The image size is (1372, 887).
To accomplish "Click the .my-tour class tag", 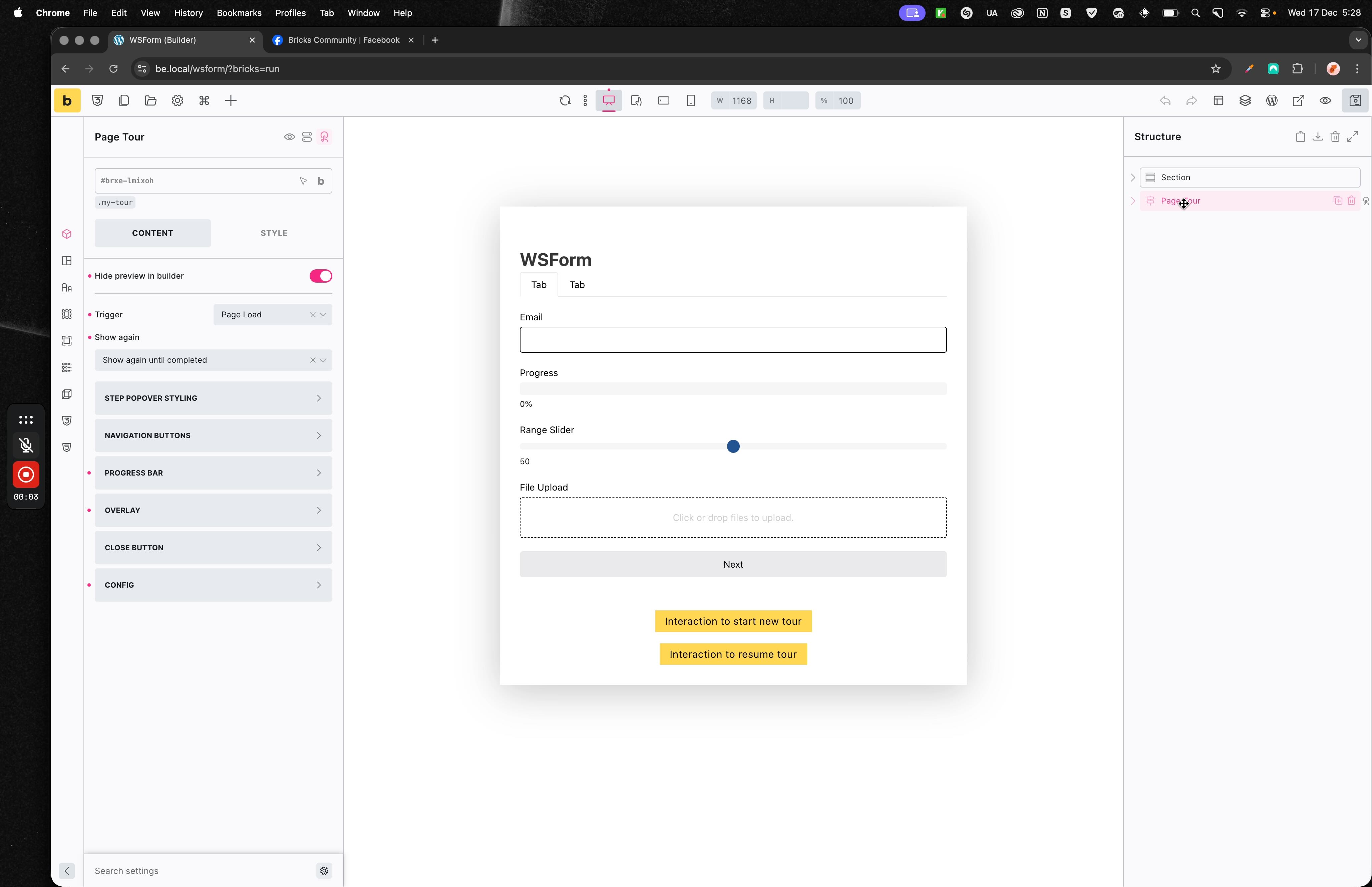I will pyautogui.click(x=116, y=203).
